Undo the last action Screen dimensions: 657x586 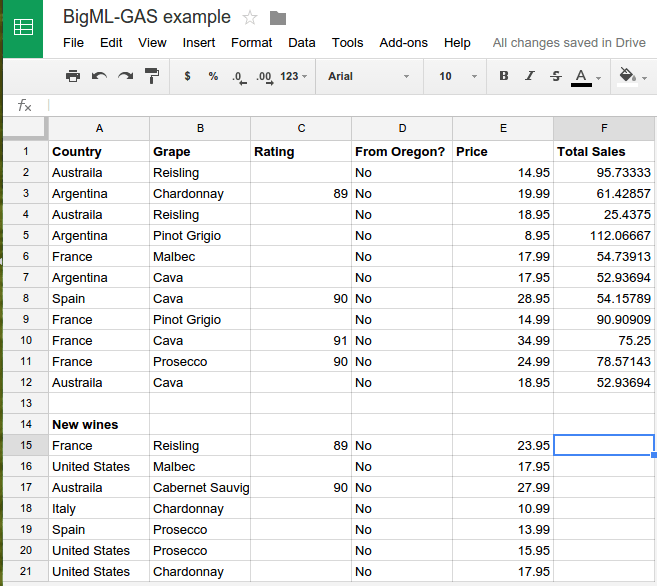99,76
